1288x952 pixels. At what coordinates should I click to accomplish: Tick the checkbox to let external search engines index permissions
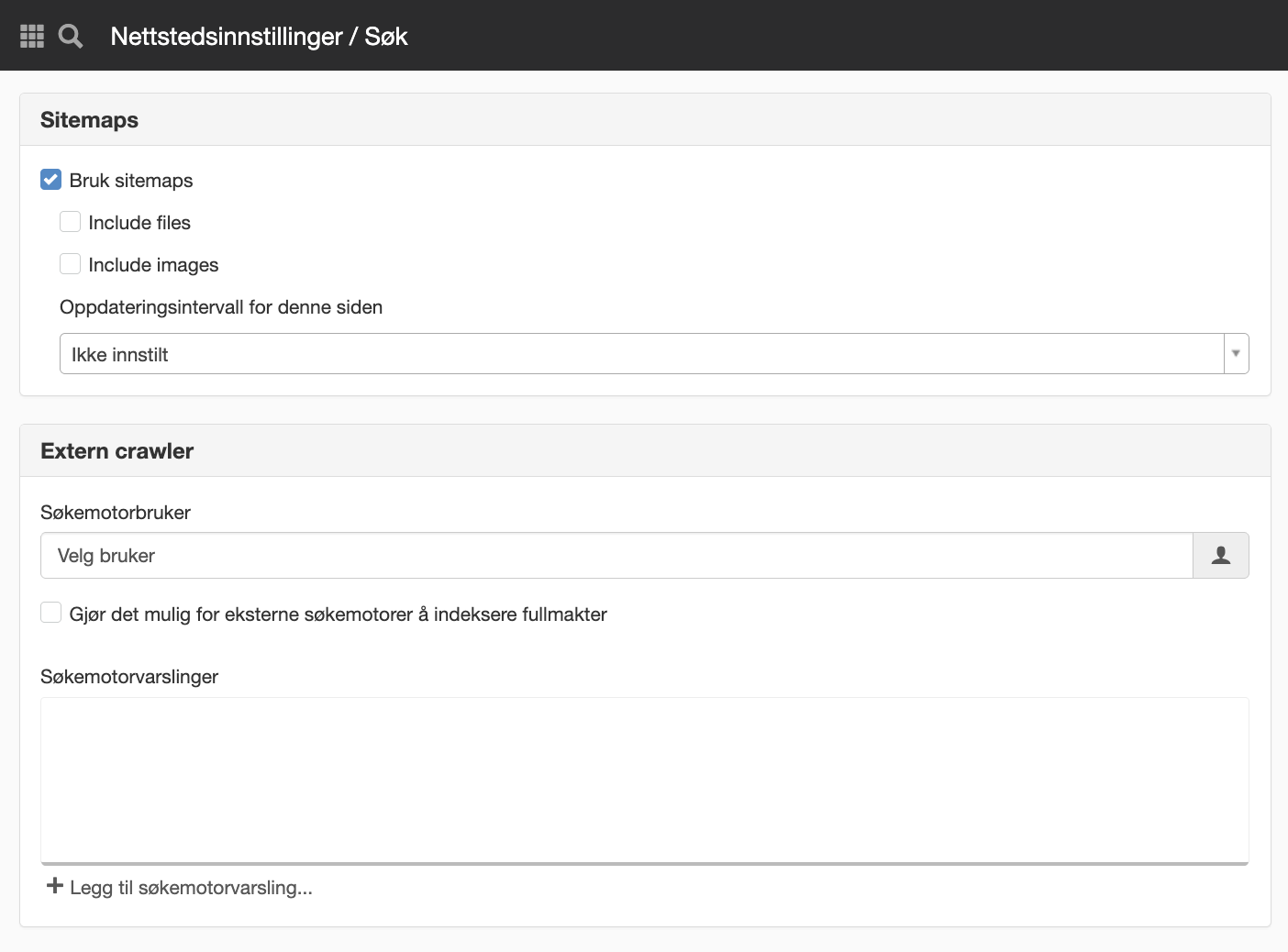coord(51,613)
